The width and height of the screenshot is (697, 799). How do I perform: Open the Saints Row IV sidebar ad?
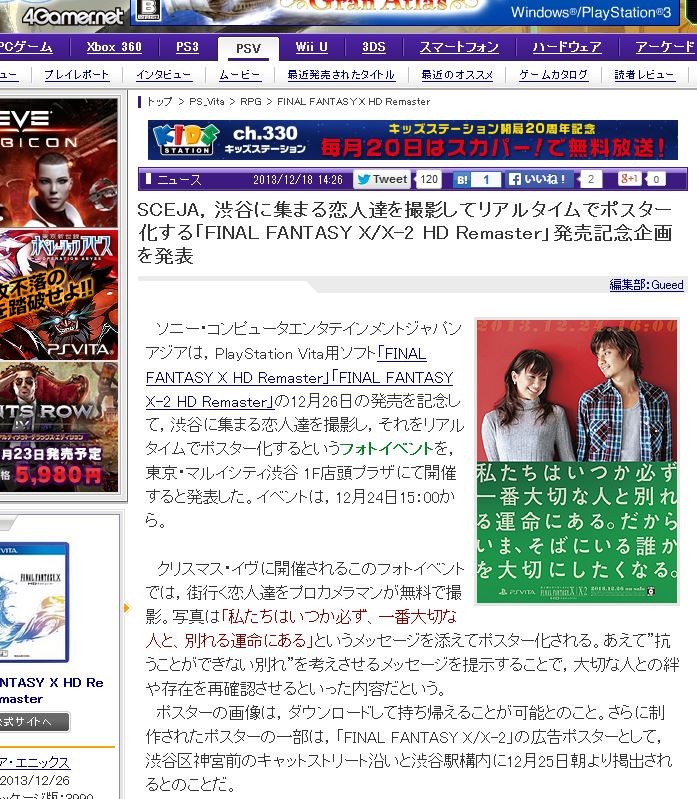59,427
